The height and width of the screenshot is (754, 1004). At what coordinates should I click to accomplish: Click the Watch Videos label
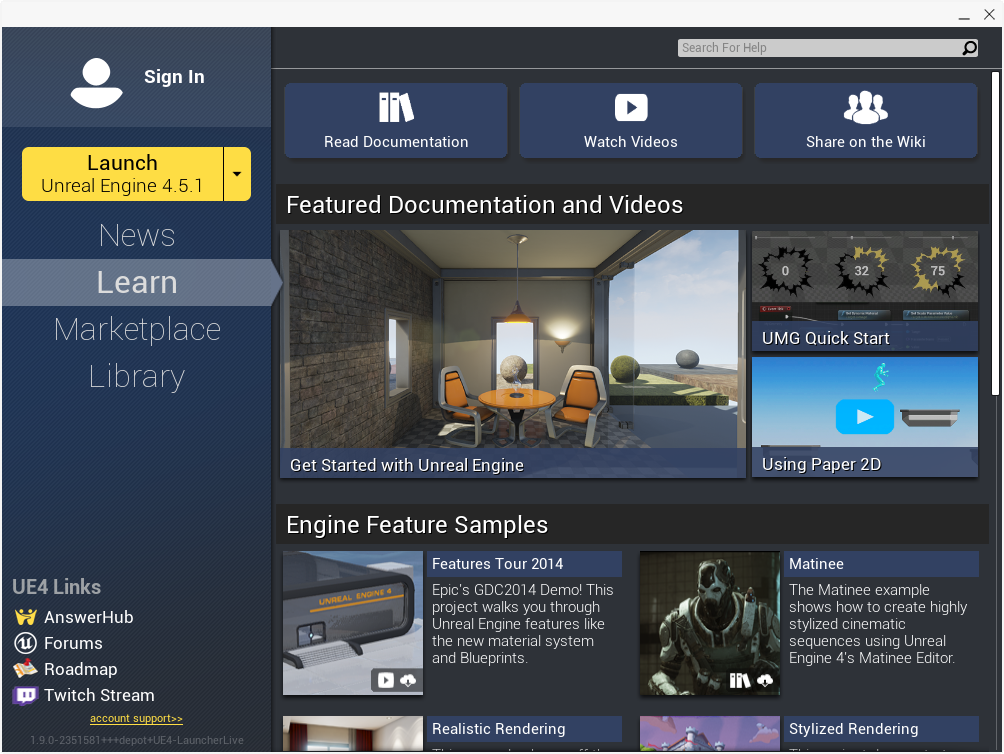click(631, 142)
